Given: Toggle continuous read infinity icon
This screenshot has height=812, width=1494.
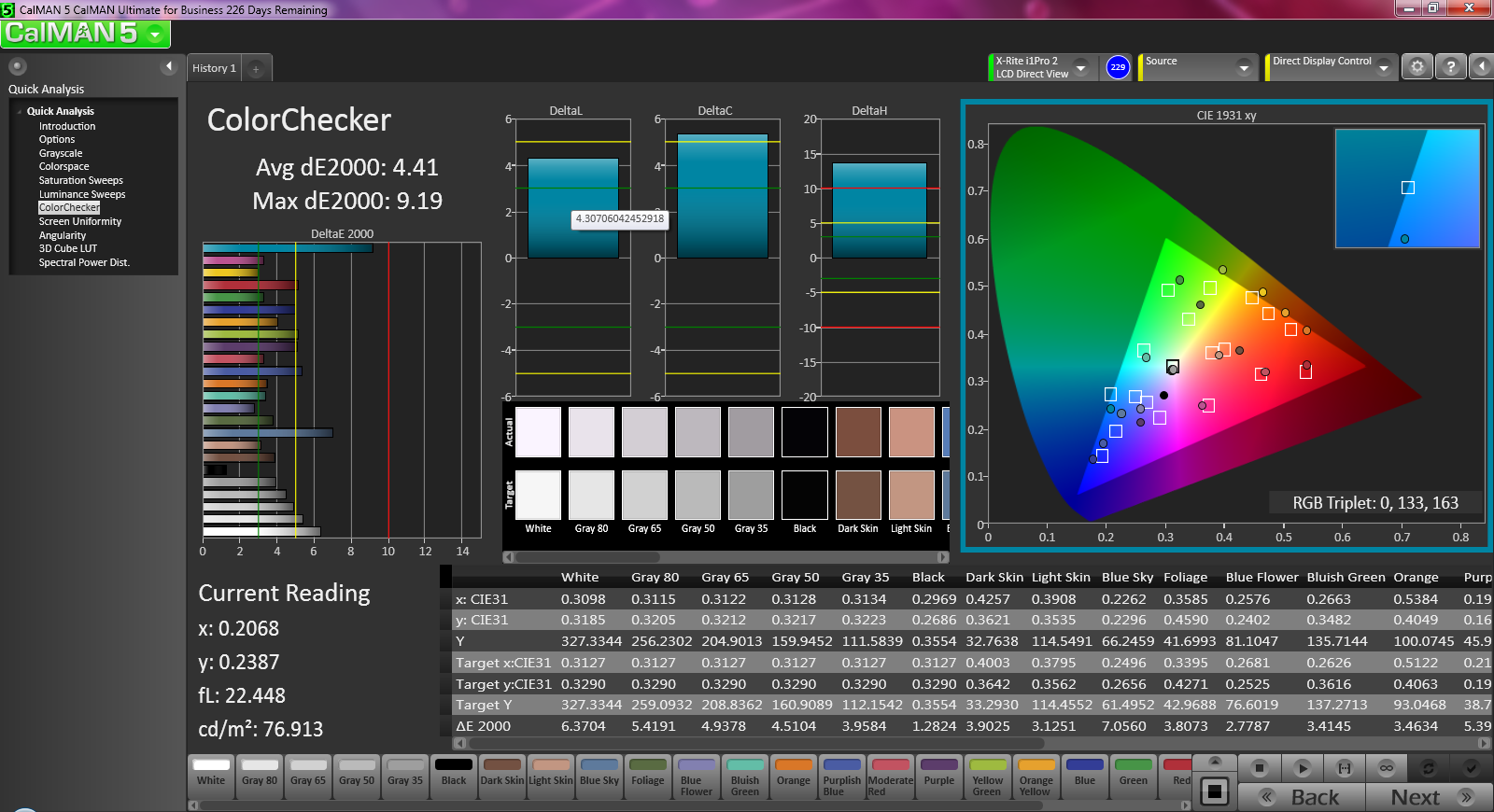Looking at the screenshot, I should (x=1387, y=768).
